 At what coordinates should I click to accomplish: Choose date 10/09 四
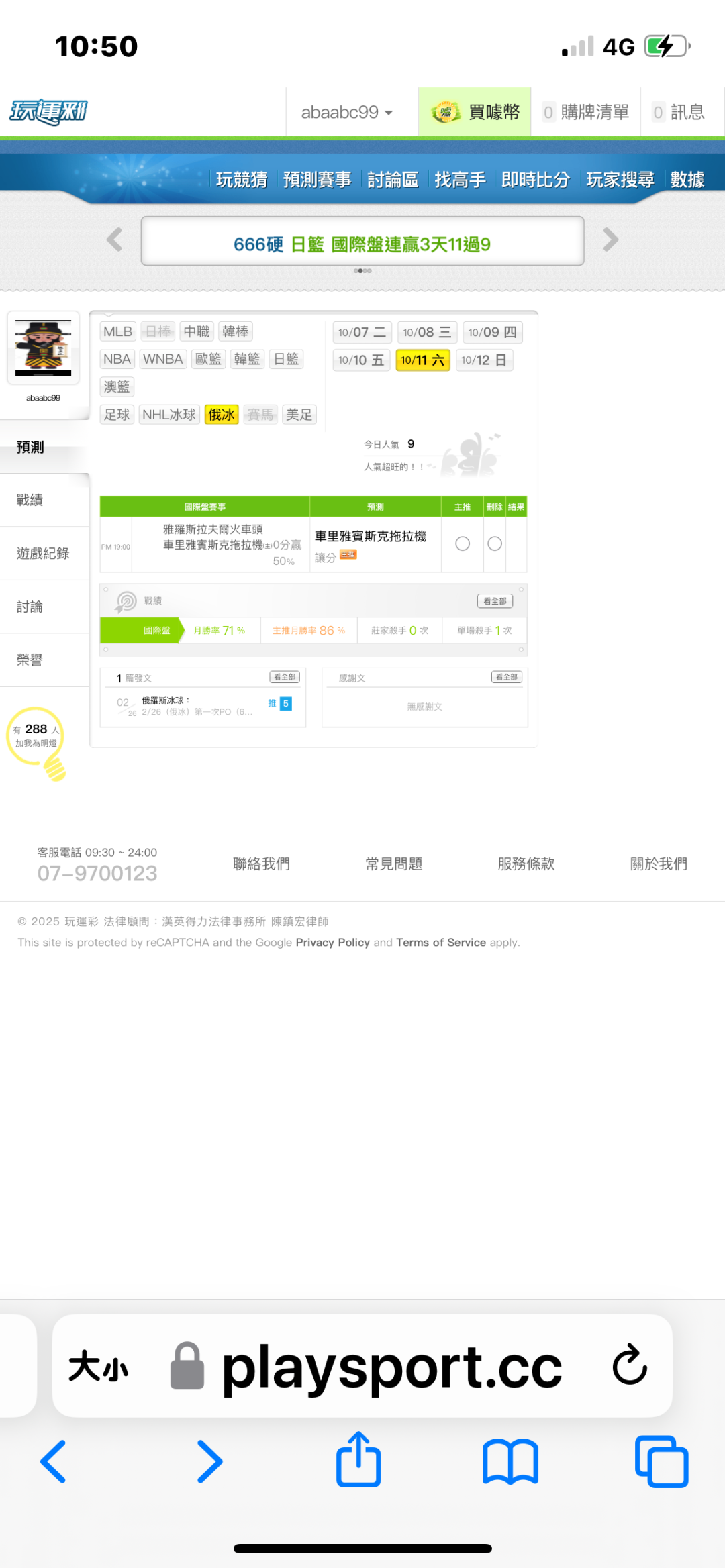[493, 332]
